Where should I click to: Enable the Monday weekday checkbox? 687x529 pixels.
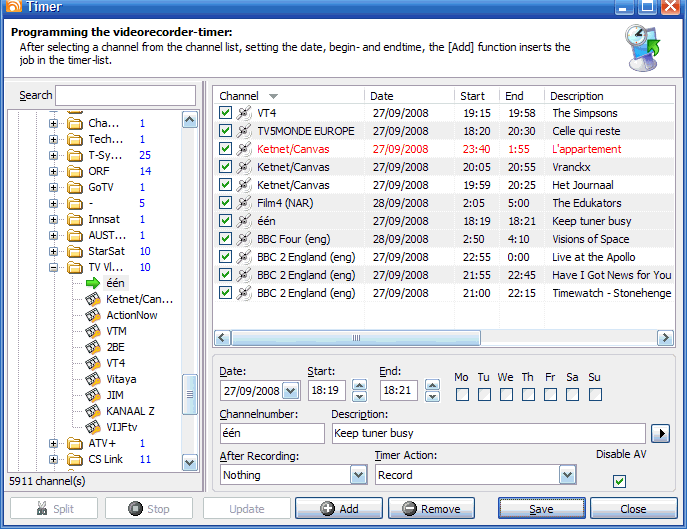[462, 395]
